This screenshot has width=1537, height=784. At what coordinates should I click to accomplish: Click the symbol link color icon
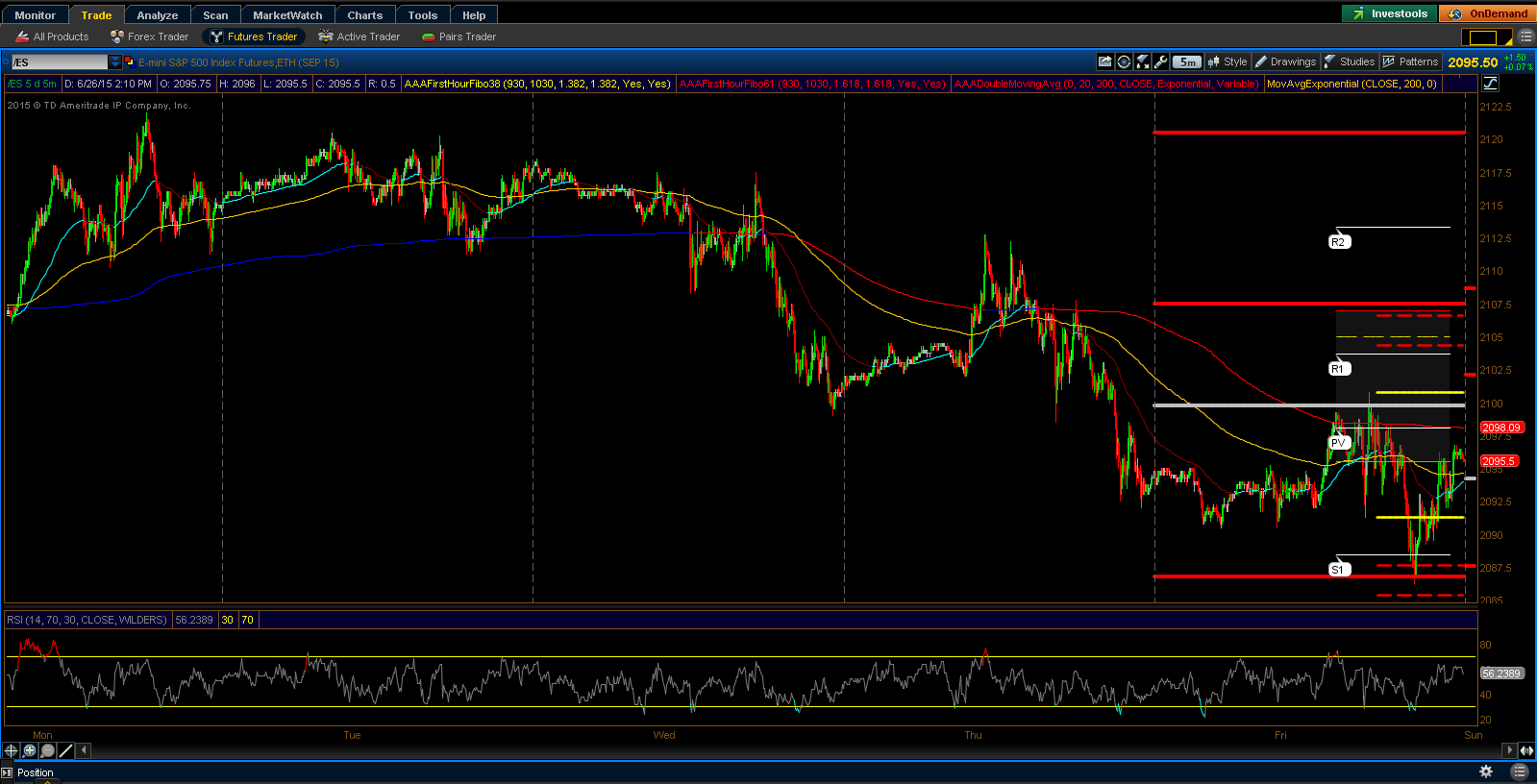click(x=130, y=61)
